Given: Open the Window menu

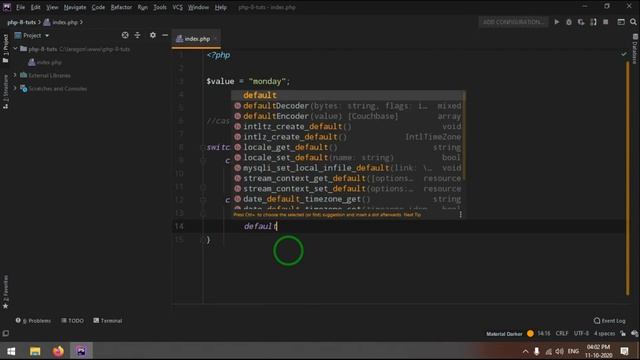Looking at the screenshot, I should [x=198, y=7].
